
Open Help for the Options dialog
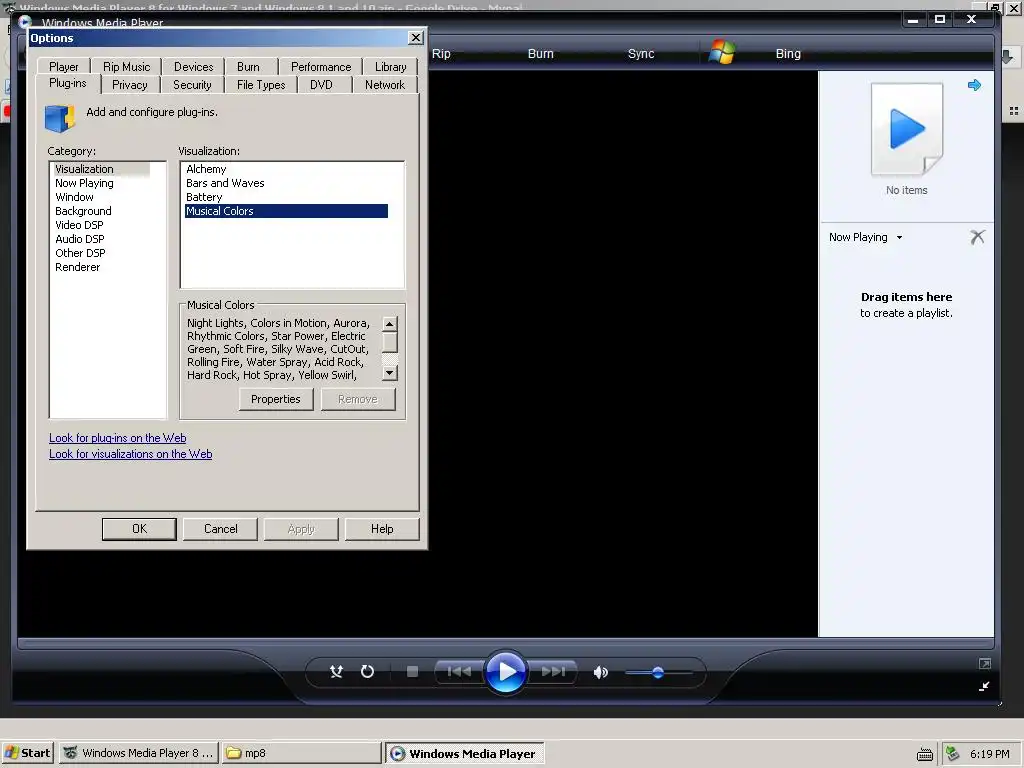coord(382,529)
